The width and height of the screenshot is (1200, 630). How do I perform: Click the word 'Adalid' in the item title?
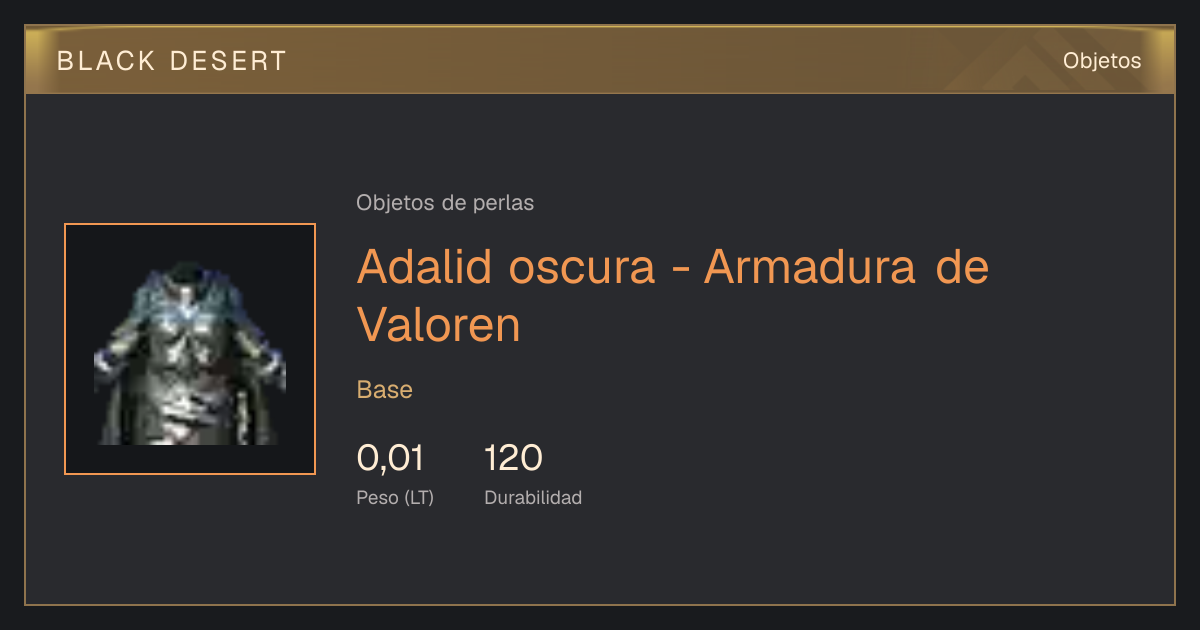[x=424, y=267]
